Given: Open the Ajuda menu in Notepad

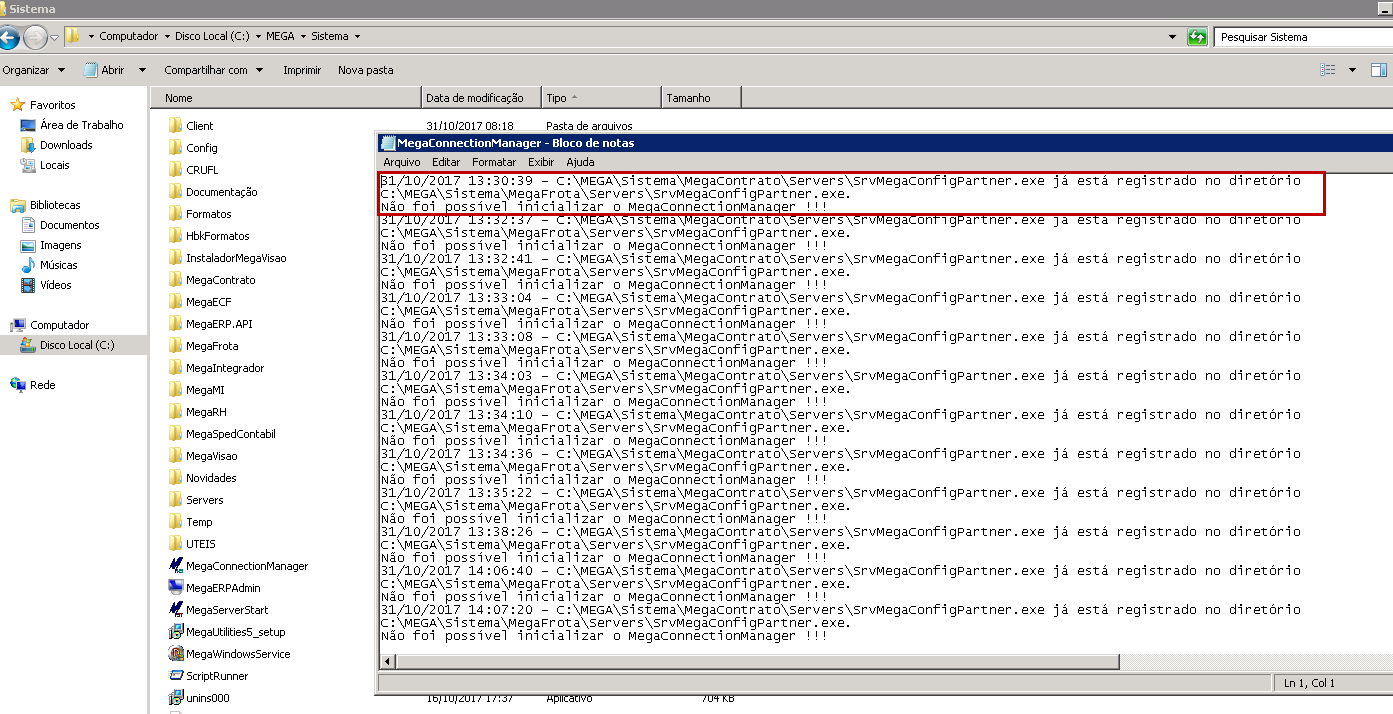Looking at the screenshot, I should coord(580,162).
